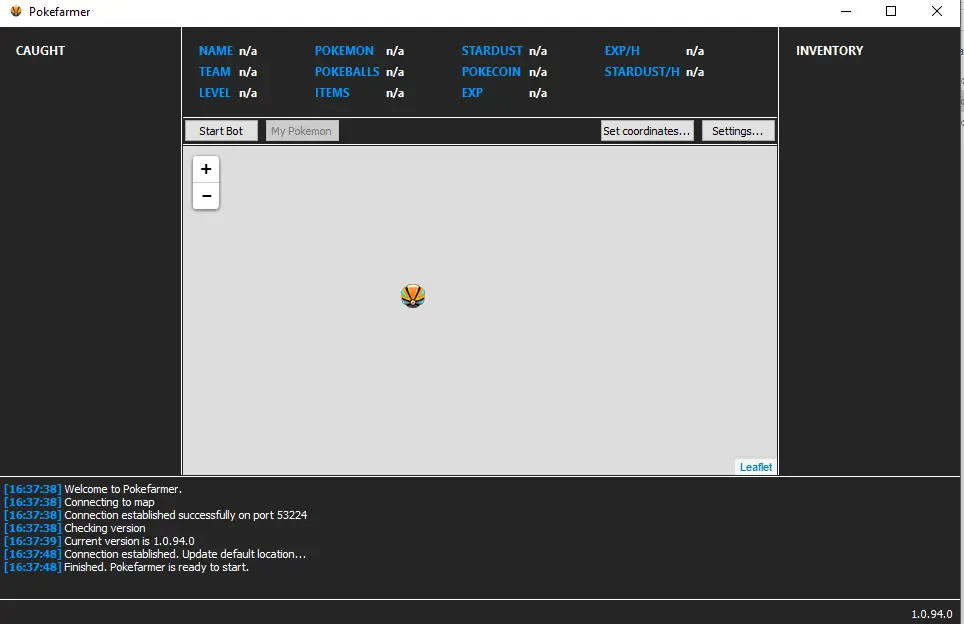Click the EXP/H stat label
964x624 pixels.
[x=622, y=51]
